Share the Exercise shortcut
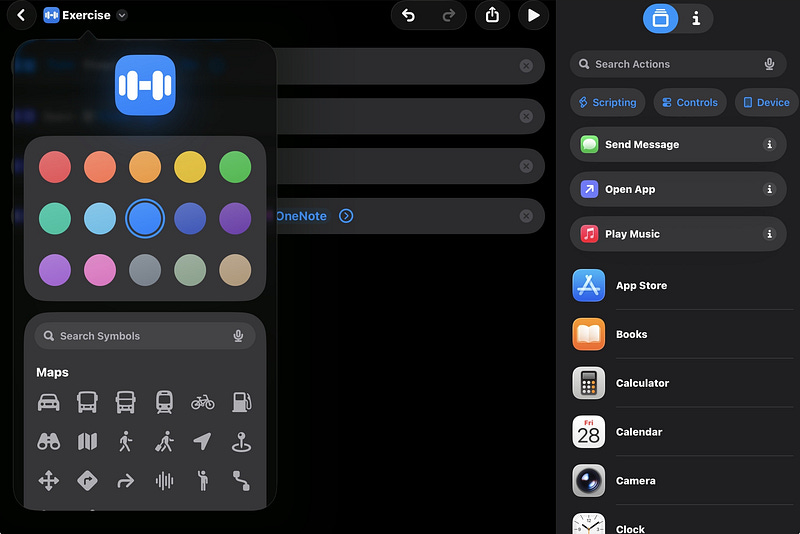Viewport: 800px width, 534px height. tap(492, 15)
